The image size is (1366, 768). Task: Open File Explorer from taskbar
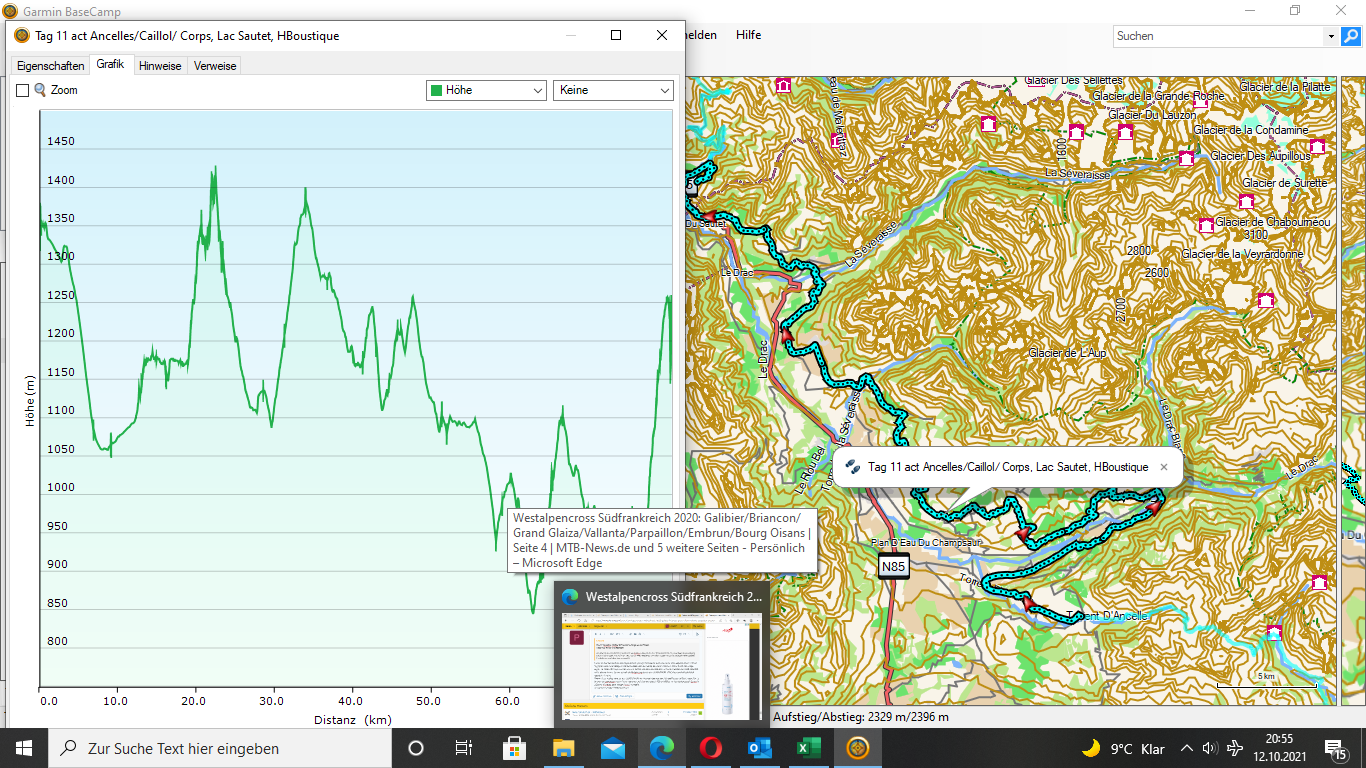tap(564, 748)
